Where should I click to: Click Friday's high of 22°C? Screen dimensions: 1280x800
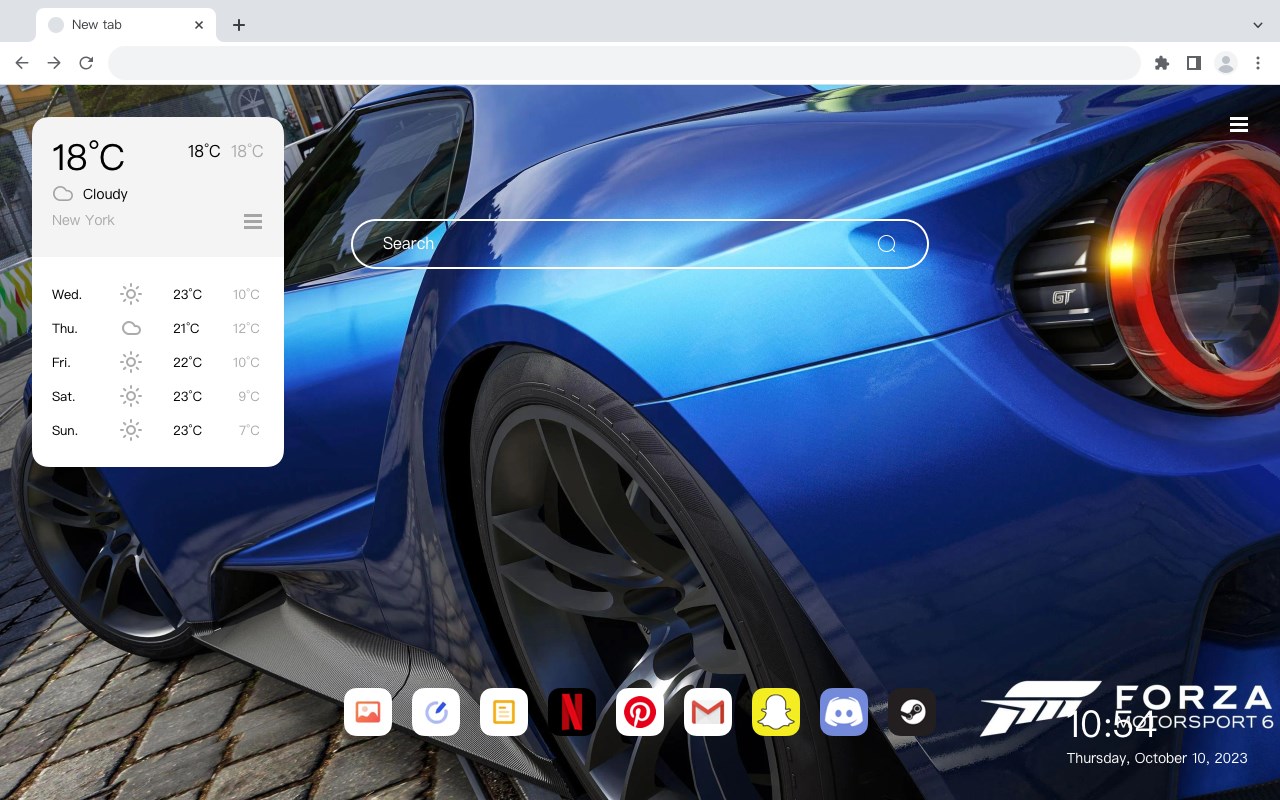click(x=187, y=363)
